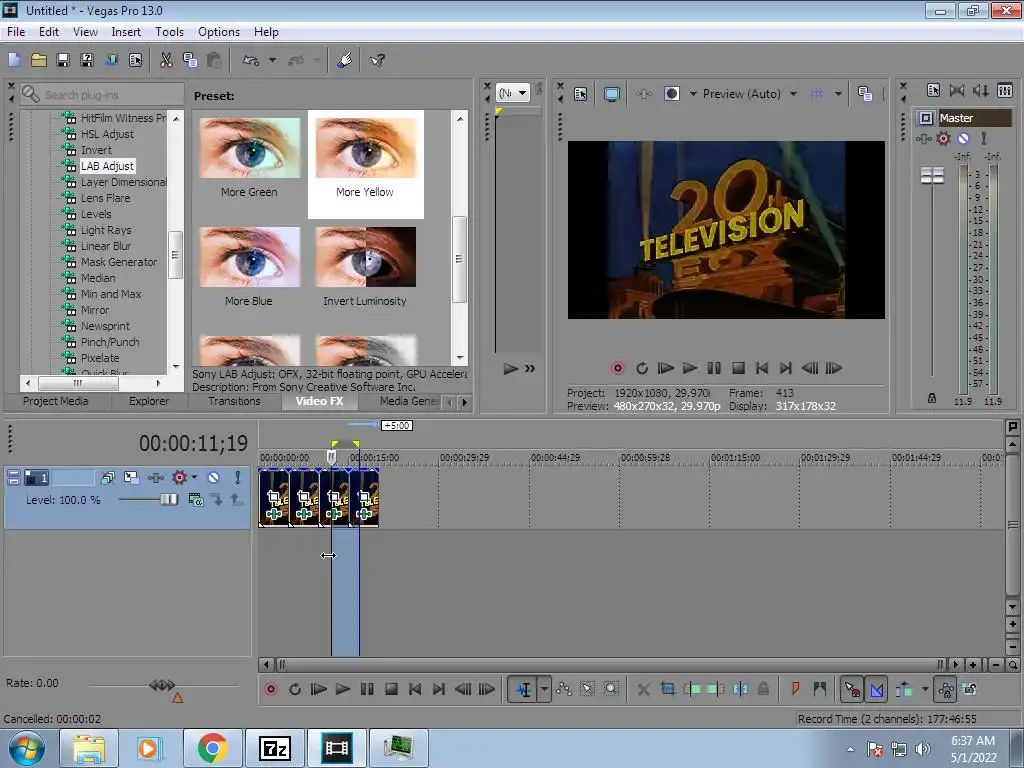Toggle Automatic Crossfades button
Image resolution: width=1024 pixels, height=768 pixels.
tap(876, 689)
